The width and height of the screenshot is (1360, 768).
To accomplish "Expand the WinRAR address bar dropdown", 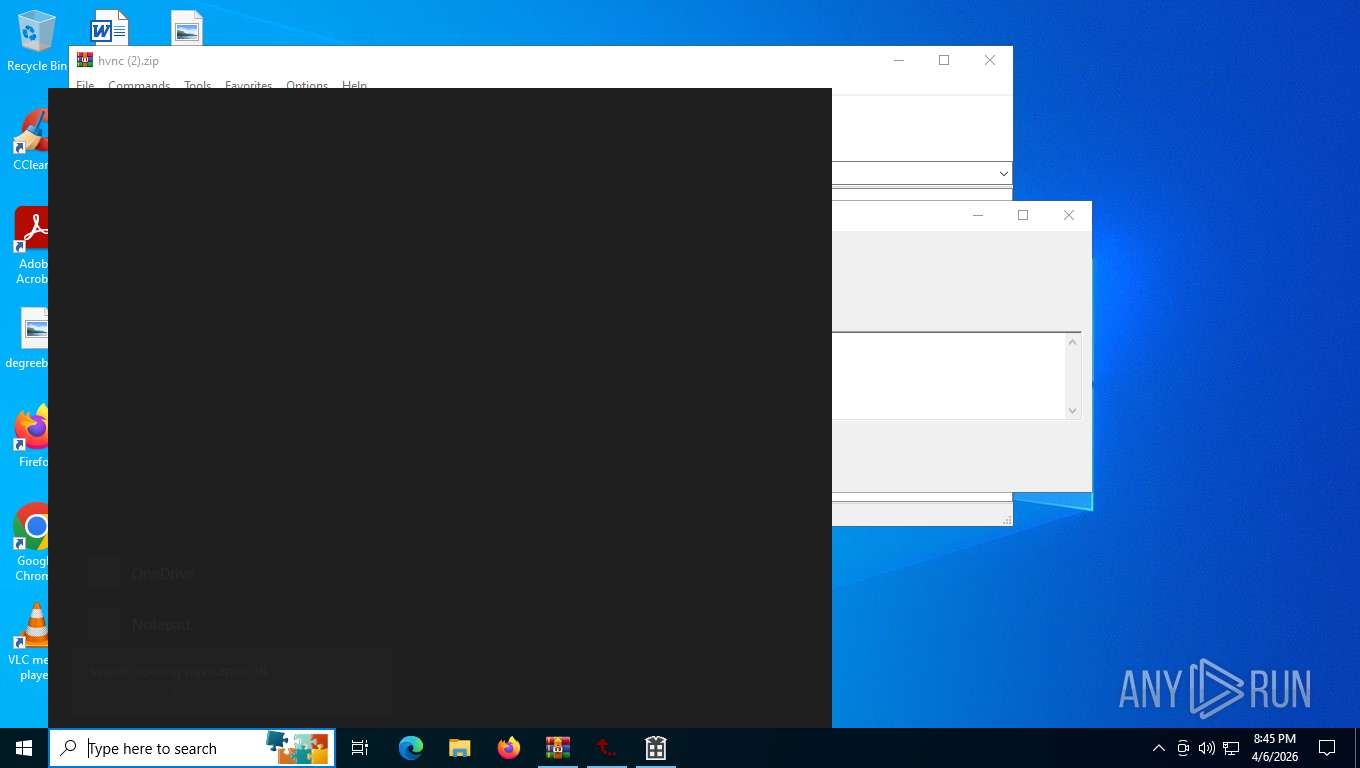I will (x=1003, y=173).
